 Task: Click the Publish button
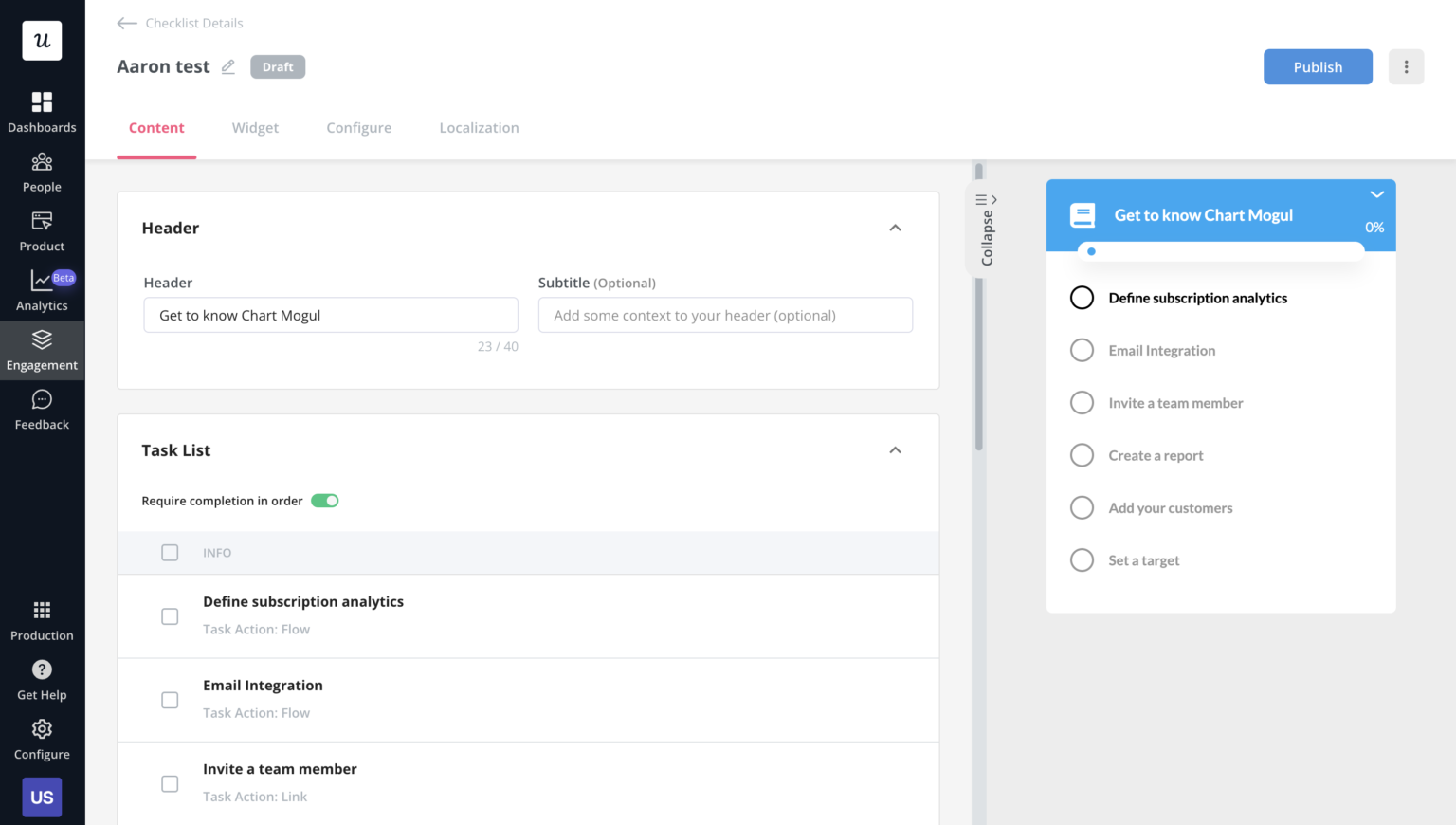[1318, 66]
